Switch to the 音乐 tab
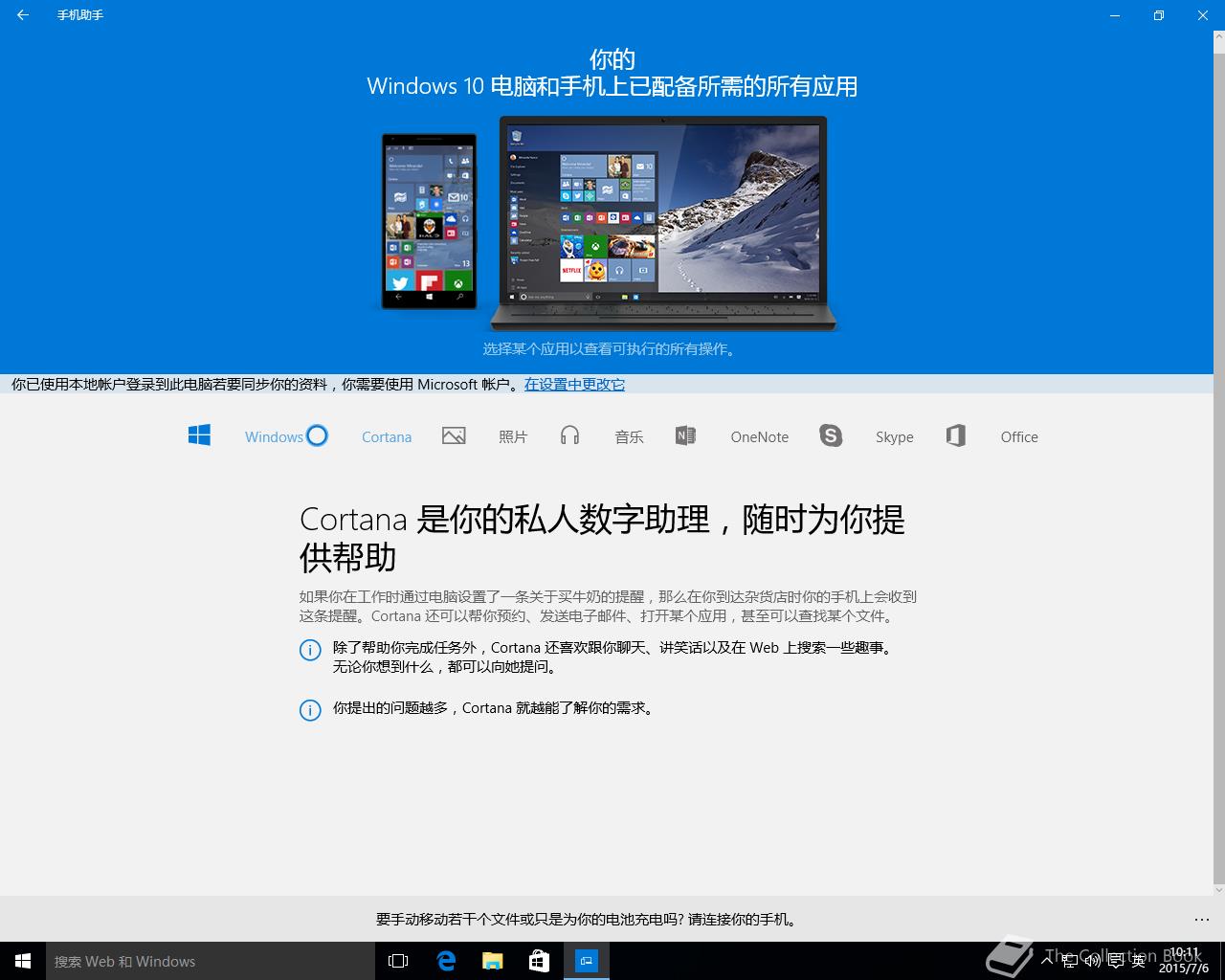 pos(629,437)
